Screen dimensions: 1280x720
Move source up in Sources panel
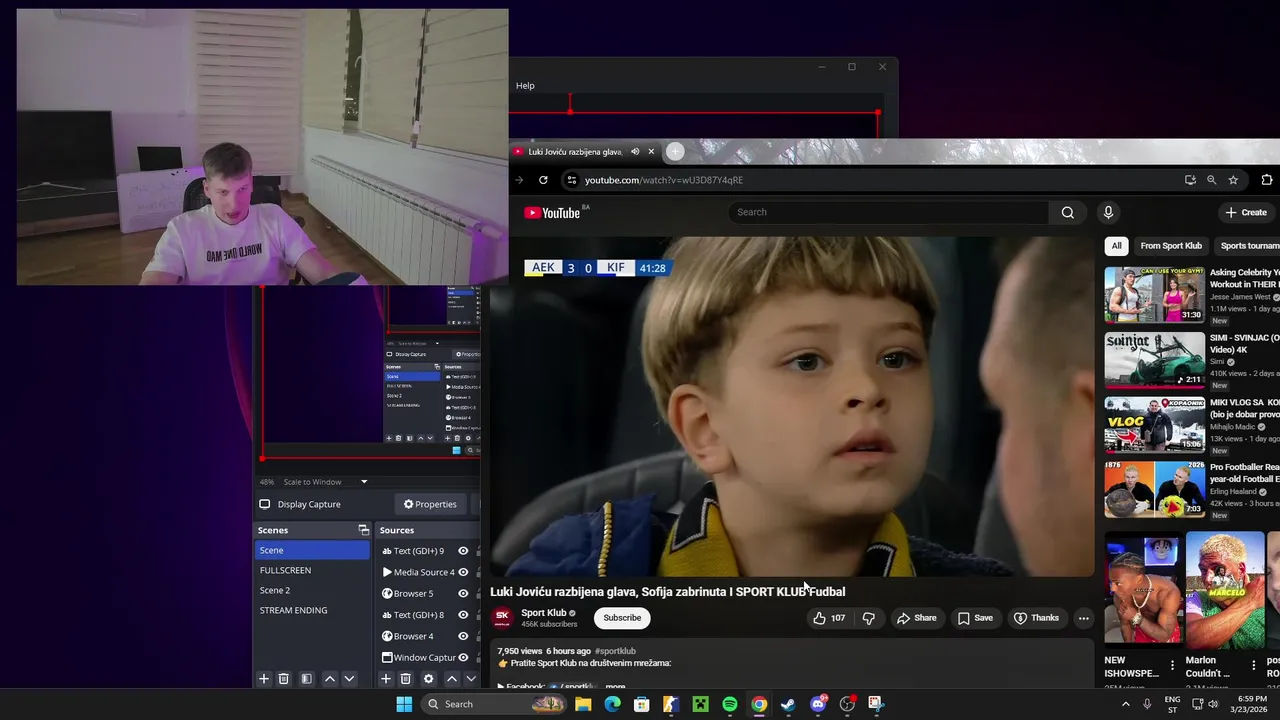tap(452, 679)
